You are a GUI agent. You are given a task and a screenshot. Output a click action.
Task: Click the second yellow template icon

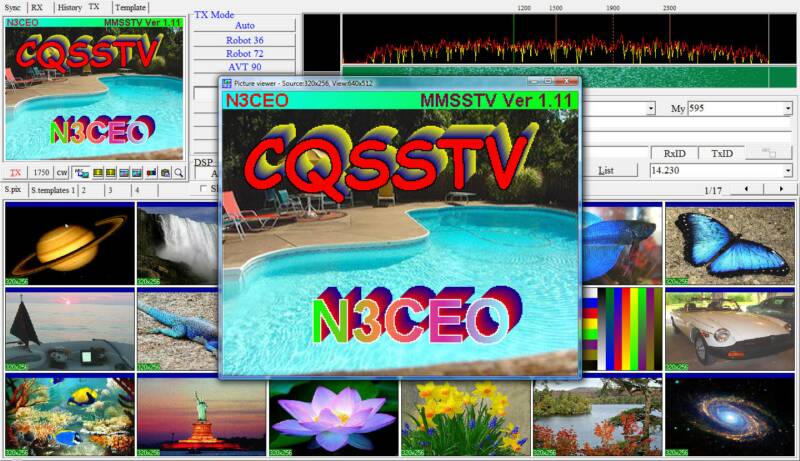[110, 173]
